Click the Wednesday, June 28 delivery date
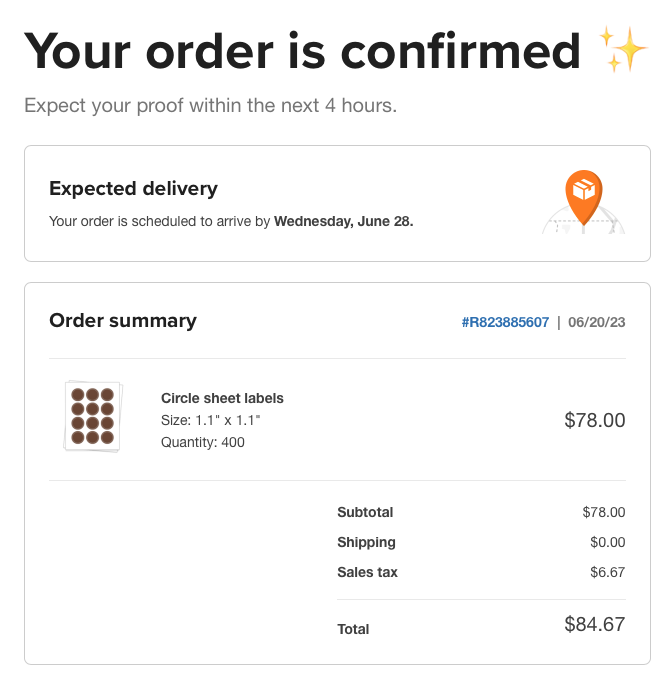 point(343,221)
